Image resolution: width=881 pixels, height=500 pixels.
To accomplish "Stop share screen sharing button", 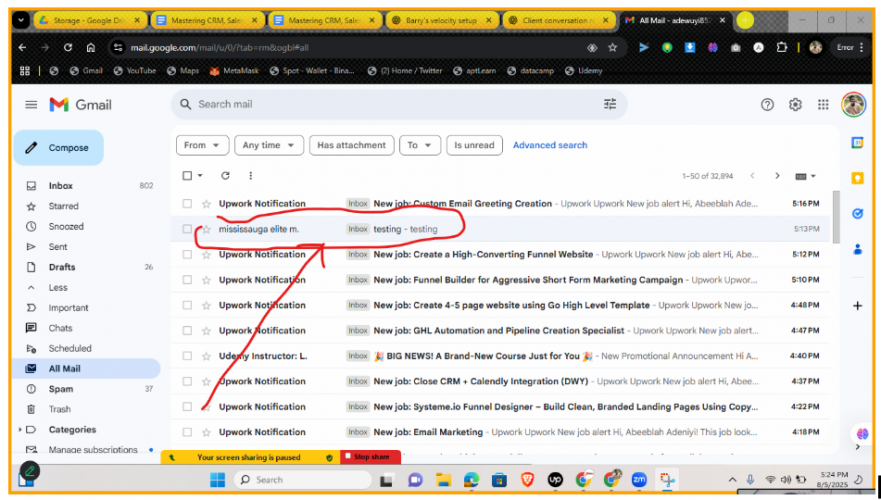I will tap(370, 457).
